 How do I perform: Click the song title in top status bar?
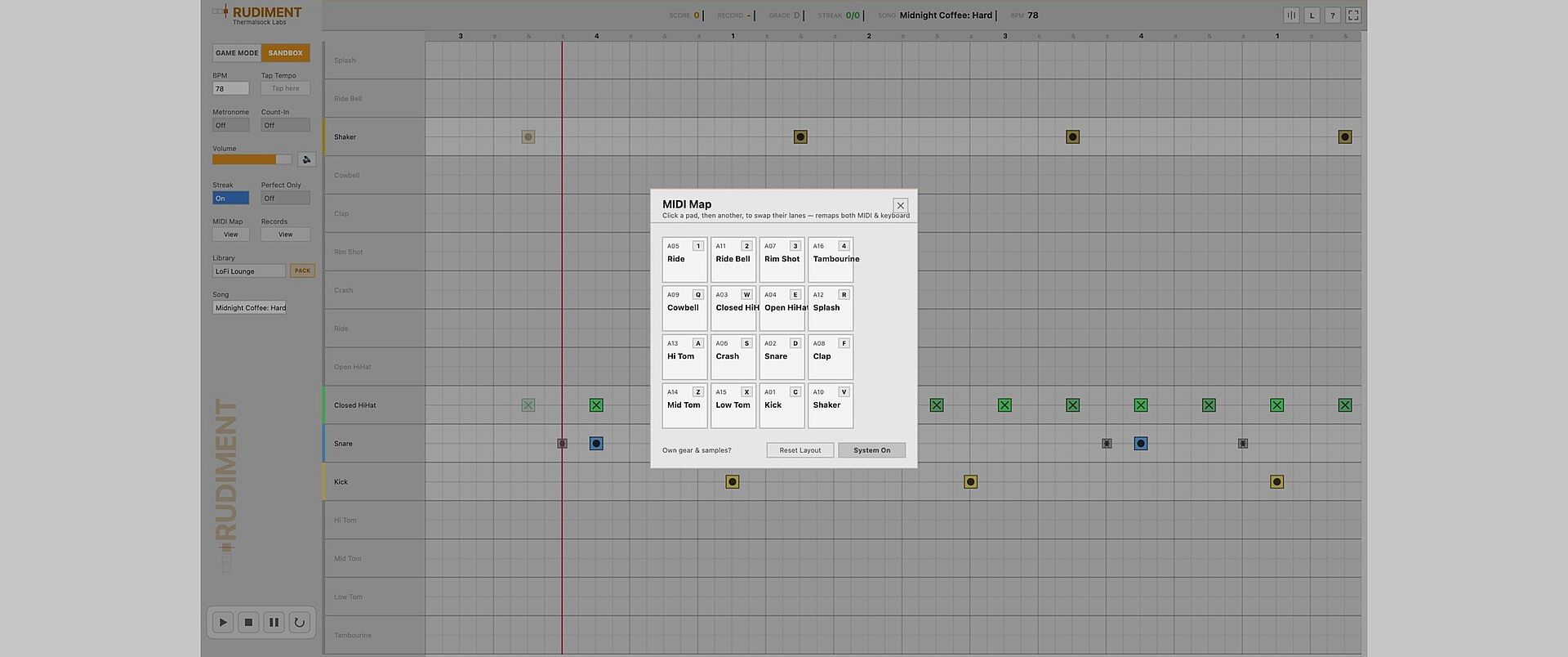(946, 15)
